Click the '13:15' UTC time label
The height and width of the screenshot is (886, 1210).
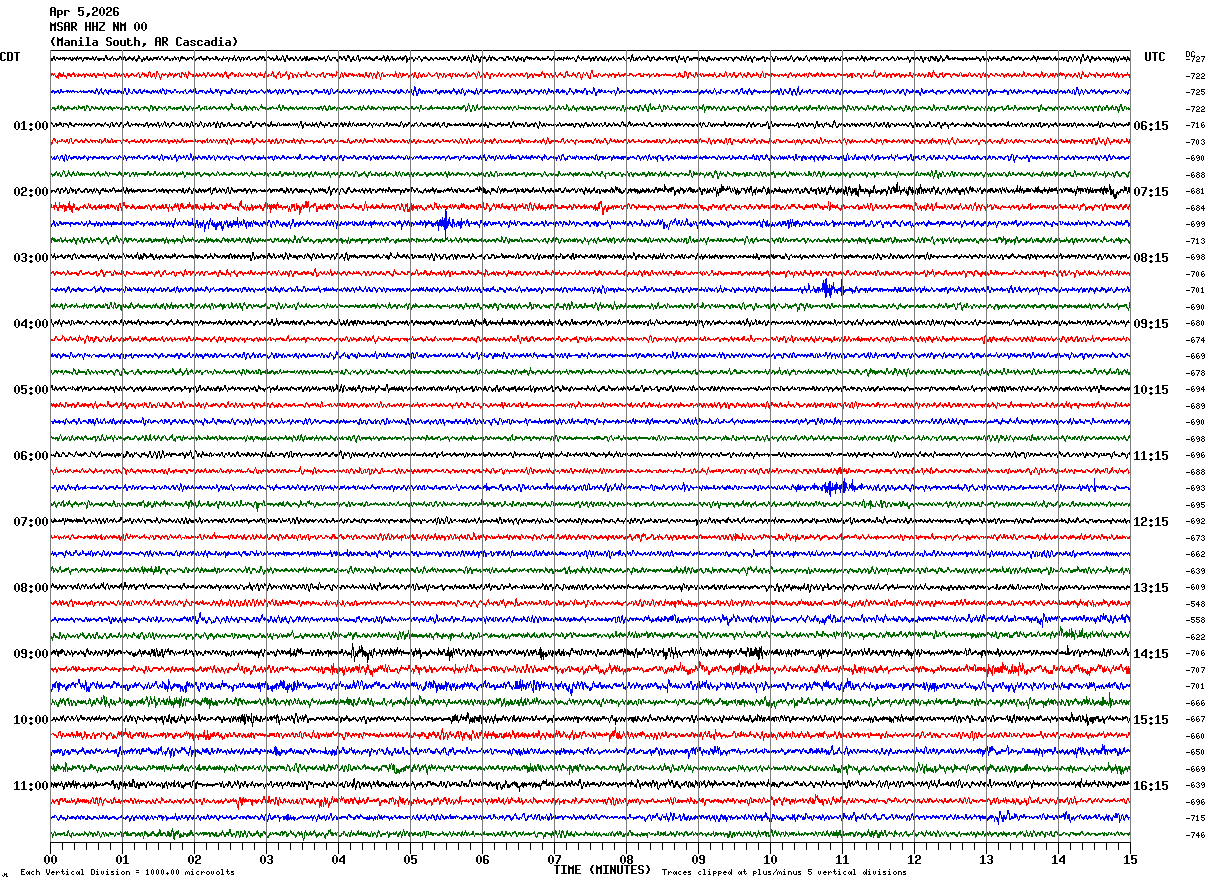[x=1151, y=588]
